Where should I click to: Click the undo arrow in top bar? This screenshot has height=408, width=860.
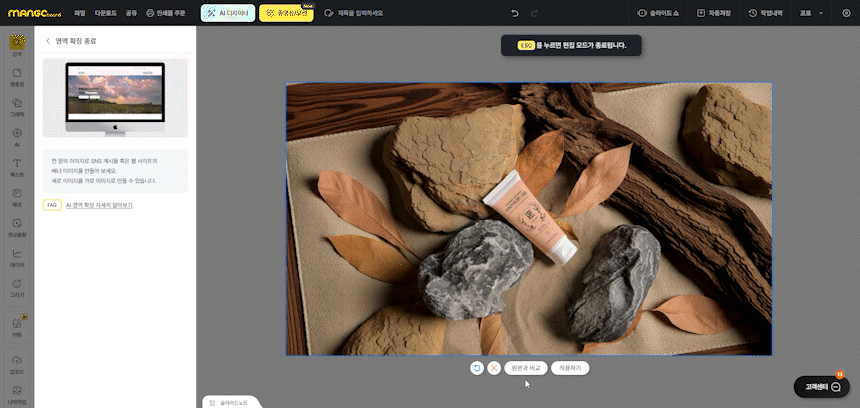[x=515, y=13]
